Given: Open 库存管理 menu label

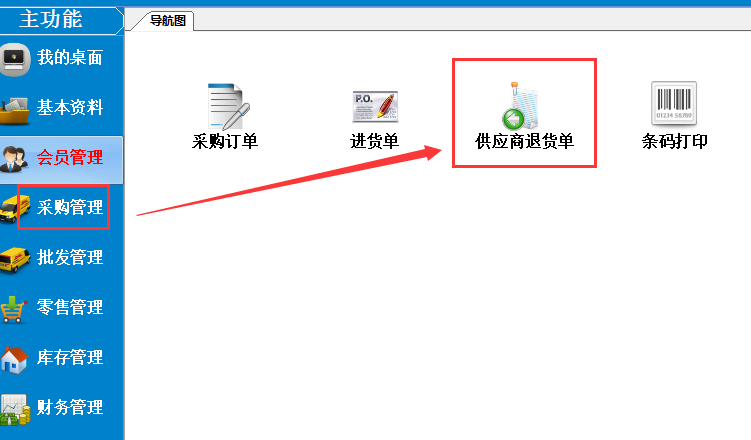Looking at the screenshot, I should [70, 357].
